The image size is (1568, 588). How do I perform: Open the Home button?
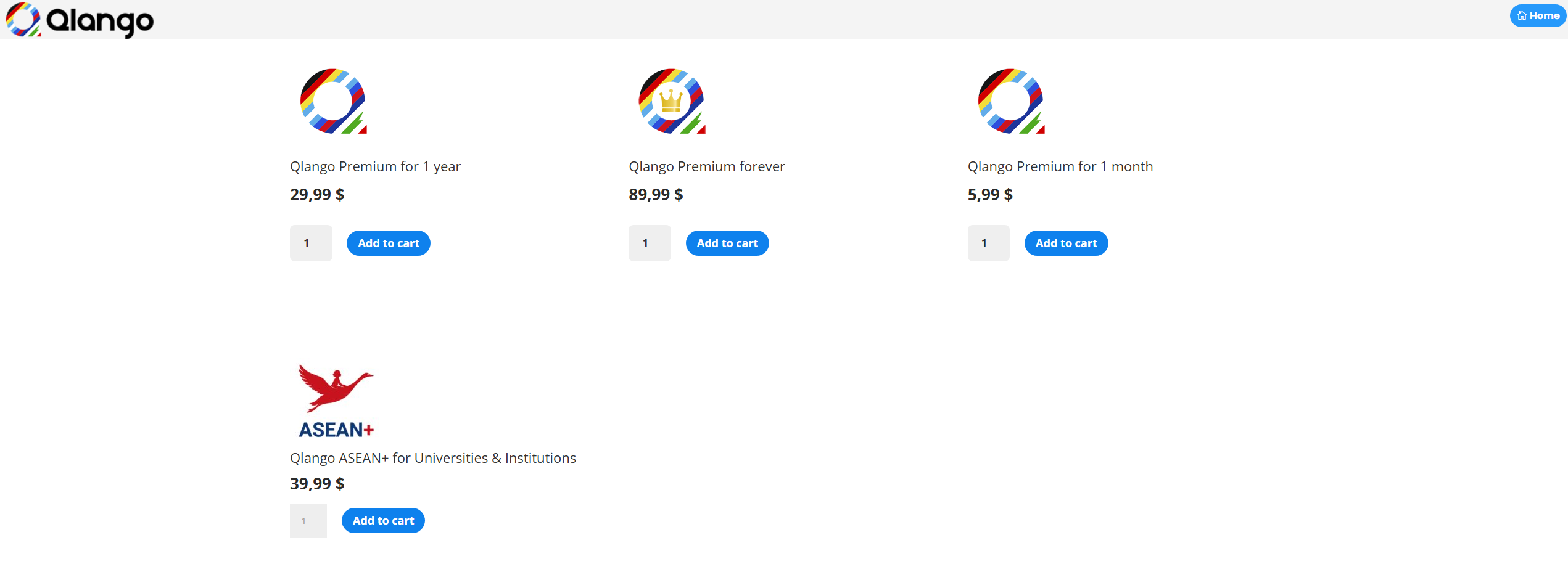point(1538,16)
